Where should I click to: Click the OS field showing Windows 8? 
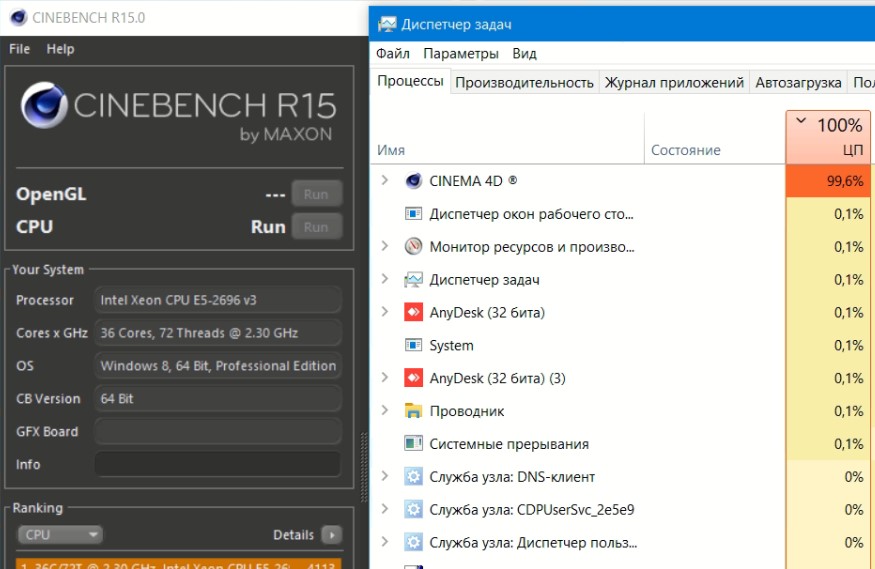[218, 366]
